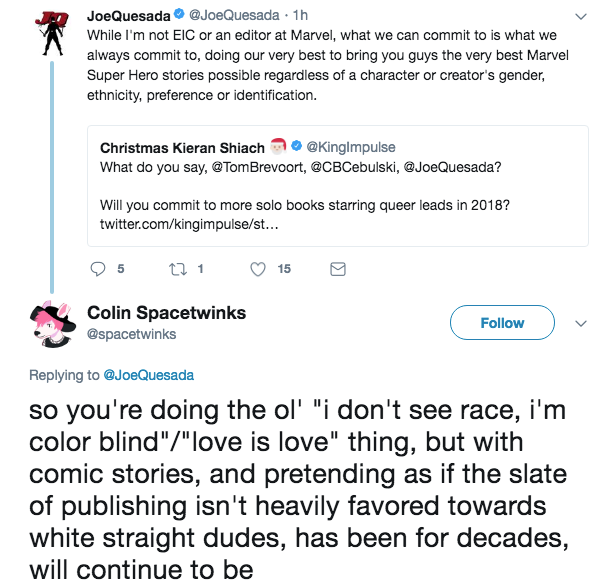Image resolution: width=610 pixels, height=583 pixels.
Task: Open Colin Spacetwinks' profile avatar
Action: coord(50,322)
